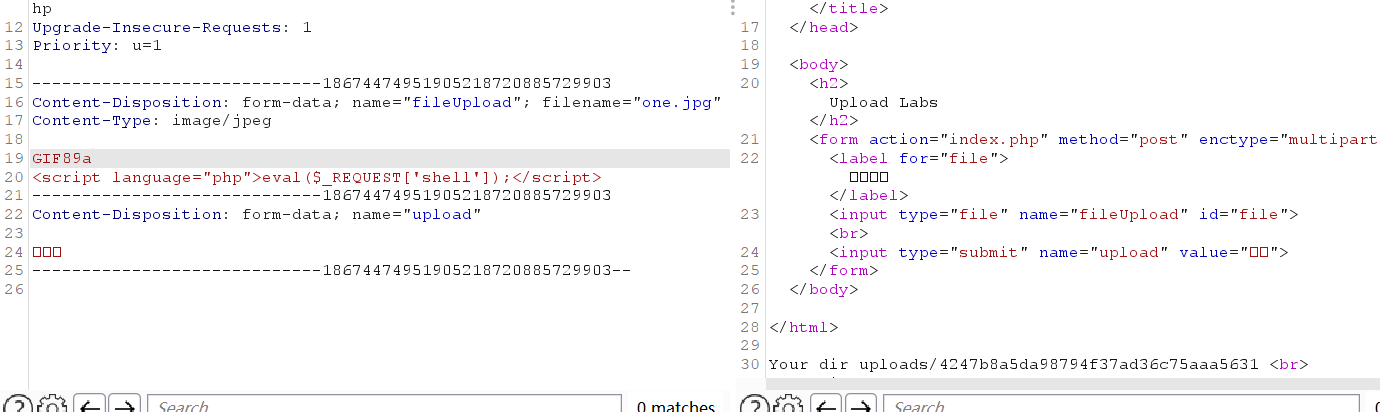Open search settings gear in request pane

tap(52, 406)
